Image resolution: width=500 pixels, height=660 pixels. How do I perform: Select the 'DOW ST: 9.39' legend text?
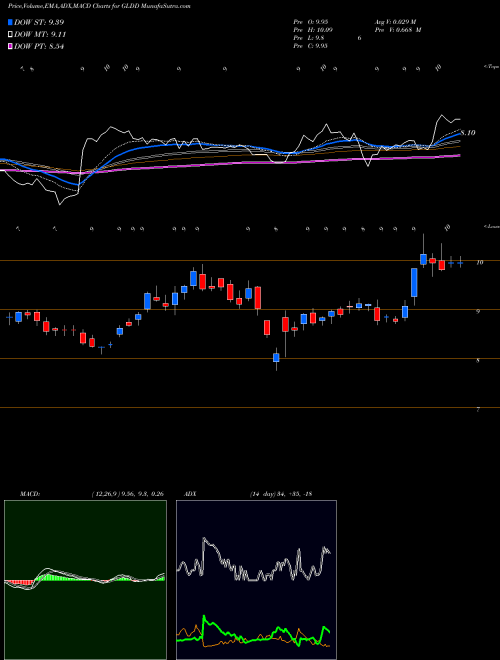[39, 22]
